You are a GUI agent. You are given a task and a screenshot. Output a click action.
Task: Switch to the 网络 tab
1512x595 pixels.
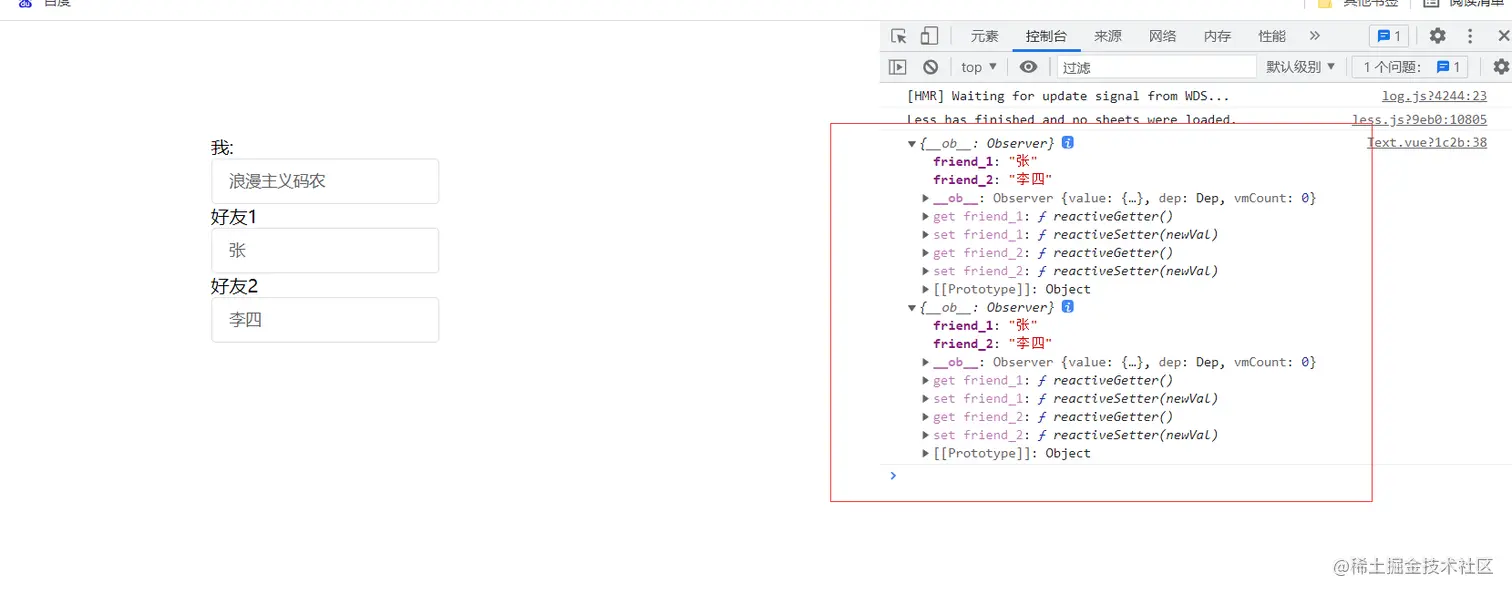pyautogui.click(x=1163, y=36)
